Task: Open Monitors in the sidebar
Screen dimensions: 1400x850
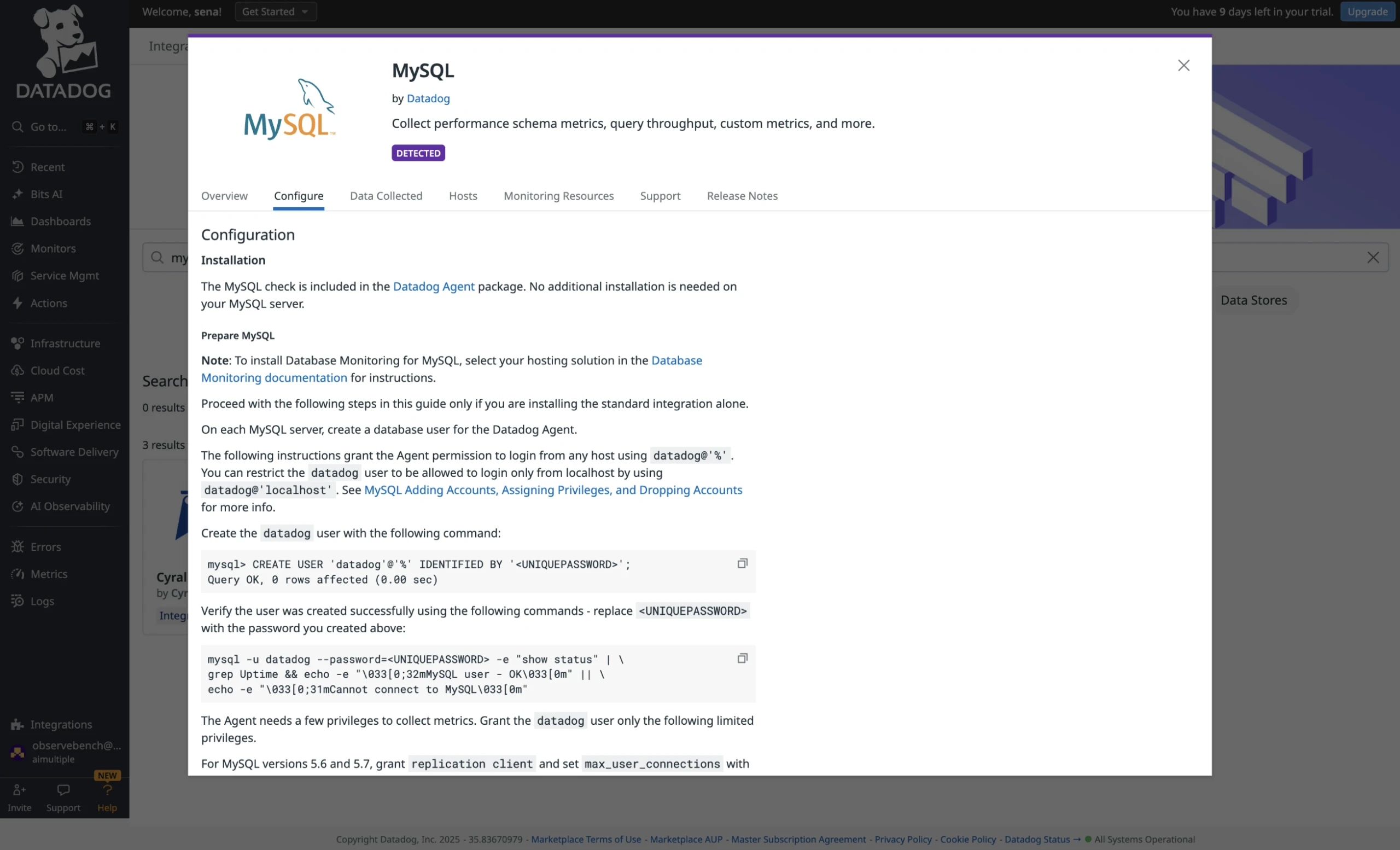Action: [x=53, y=249]
